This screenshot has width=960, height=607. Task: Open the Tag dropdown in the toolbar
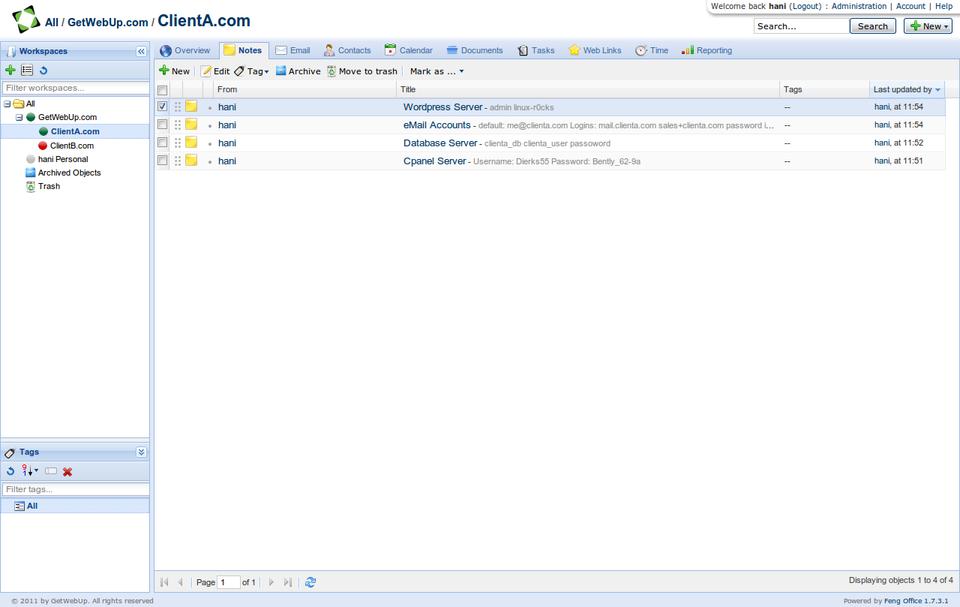pyautogui.click(x=252, y=71)
